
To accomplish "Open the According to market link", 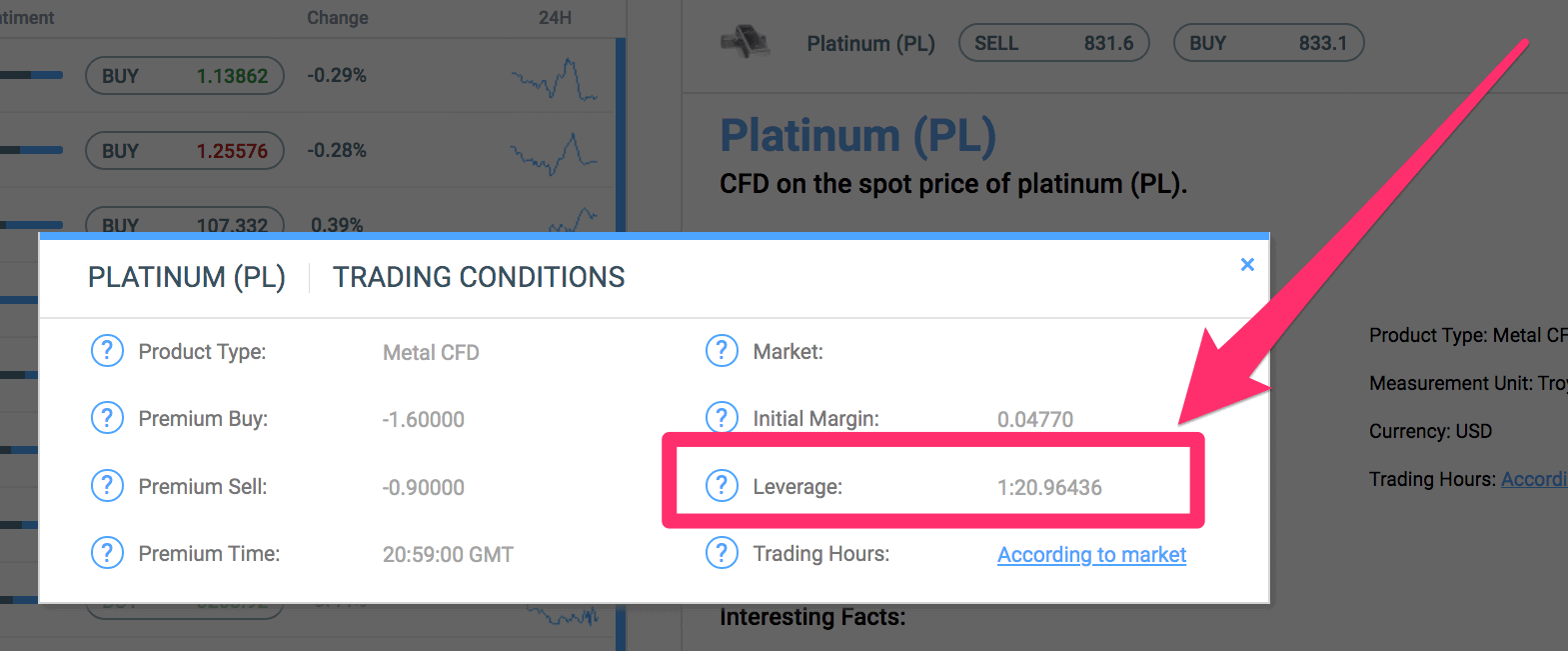I will (x=1091, y=554).
